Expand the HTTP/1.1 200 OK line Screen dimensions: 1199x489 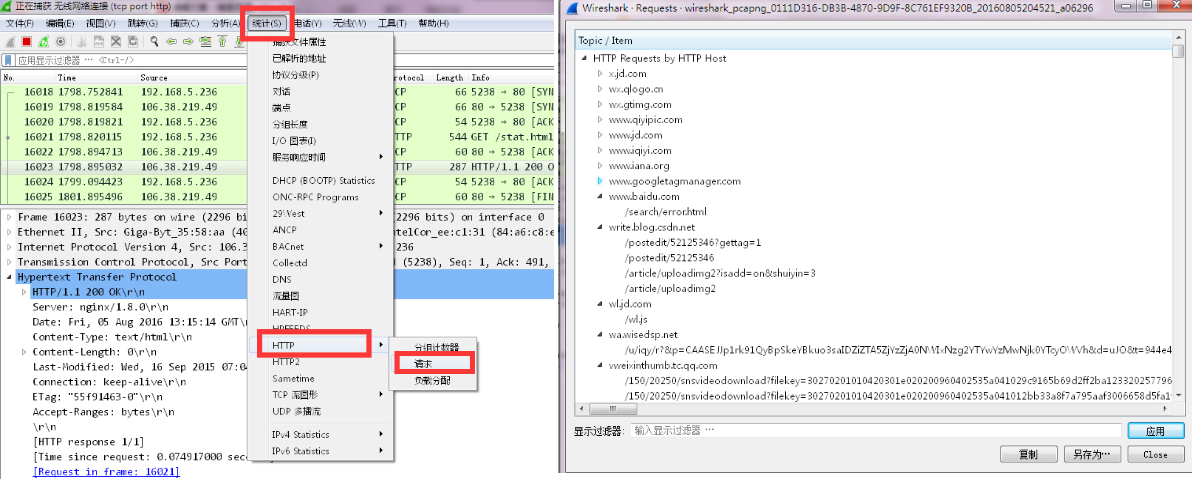[24, 292]
